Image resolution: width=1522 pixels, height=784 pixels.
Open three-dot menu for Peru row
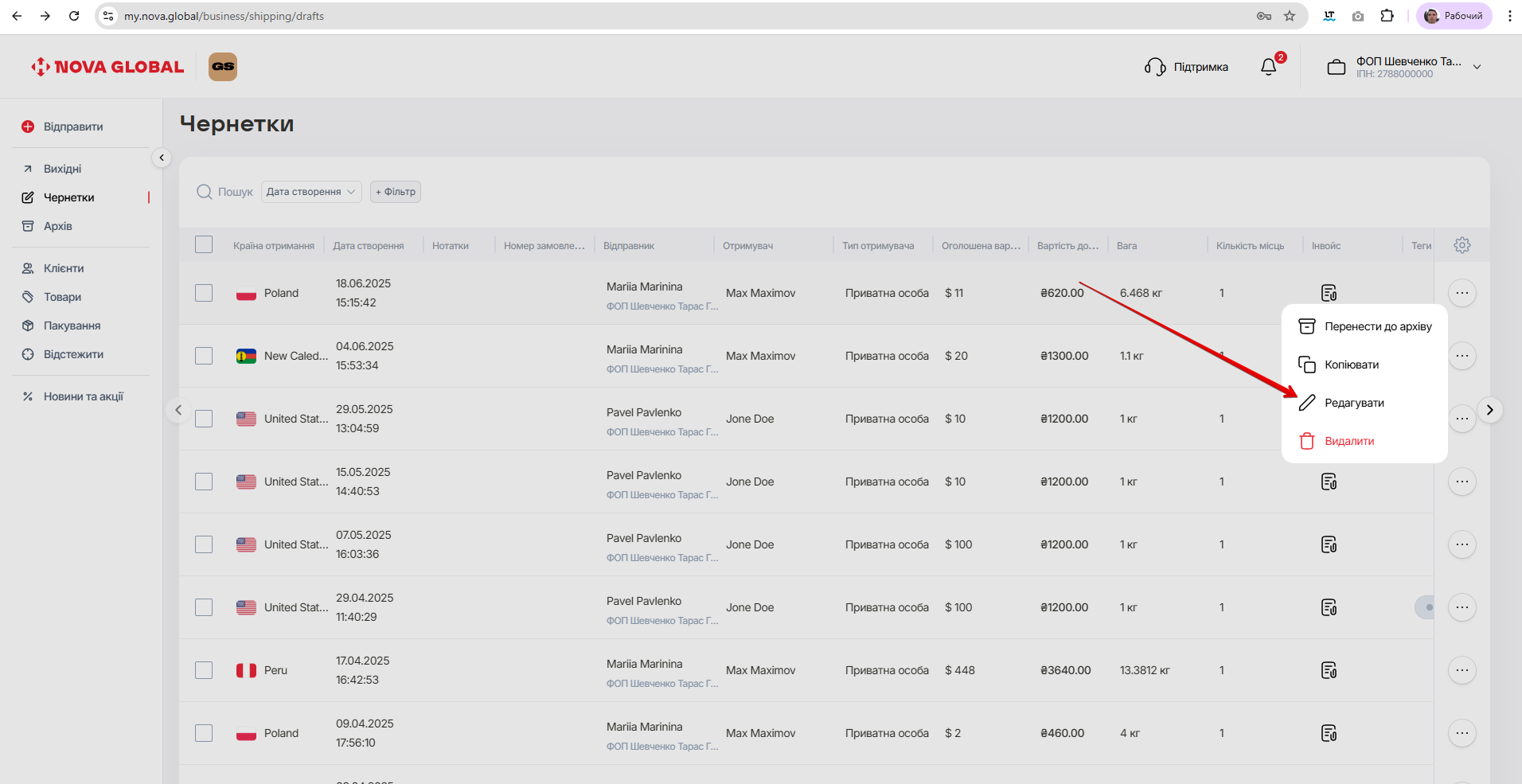coord(1462,670)
